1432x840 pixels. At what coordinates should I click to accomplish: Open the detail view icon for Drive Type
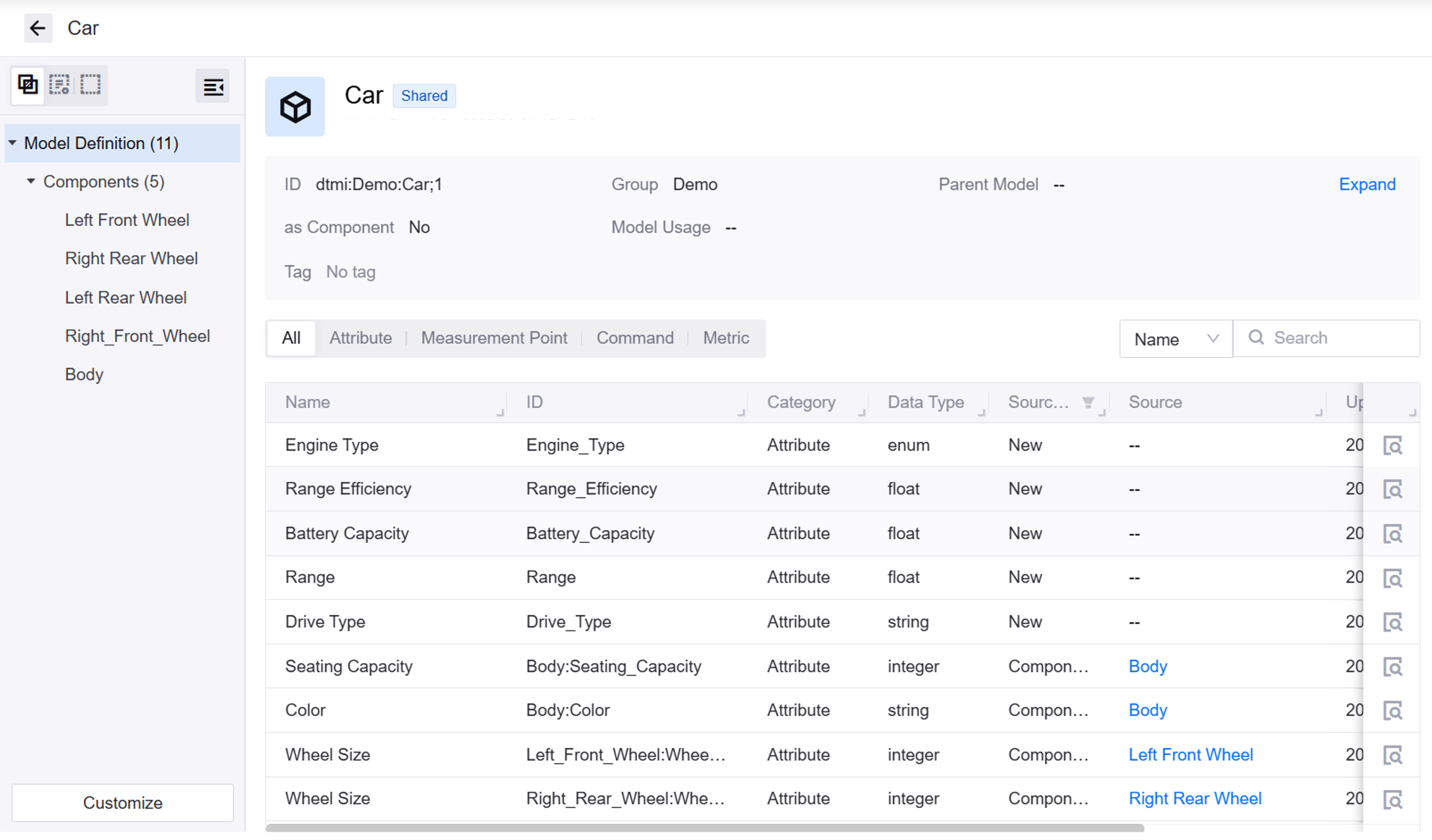[1392, 623]
